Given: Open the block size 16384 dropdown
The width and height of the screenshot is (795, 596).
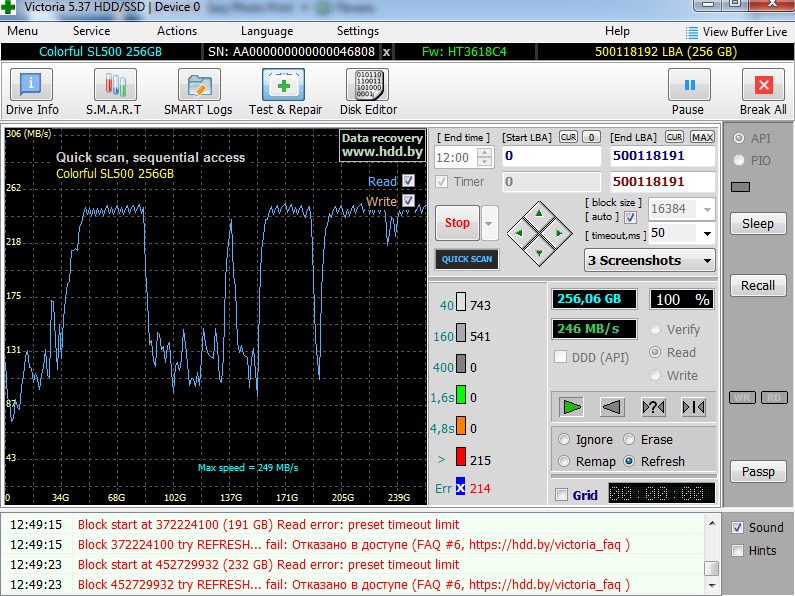Looking at the screenshot, I should tap(707, 209).
